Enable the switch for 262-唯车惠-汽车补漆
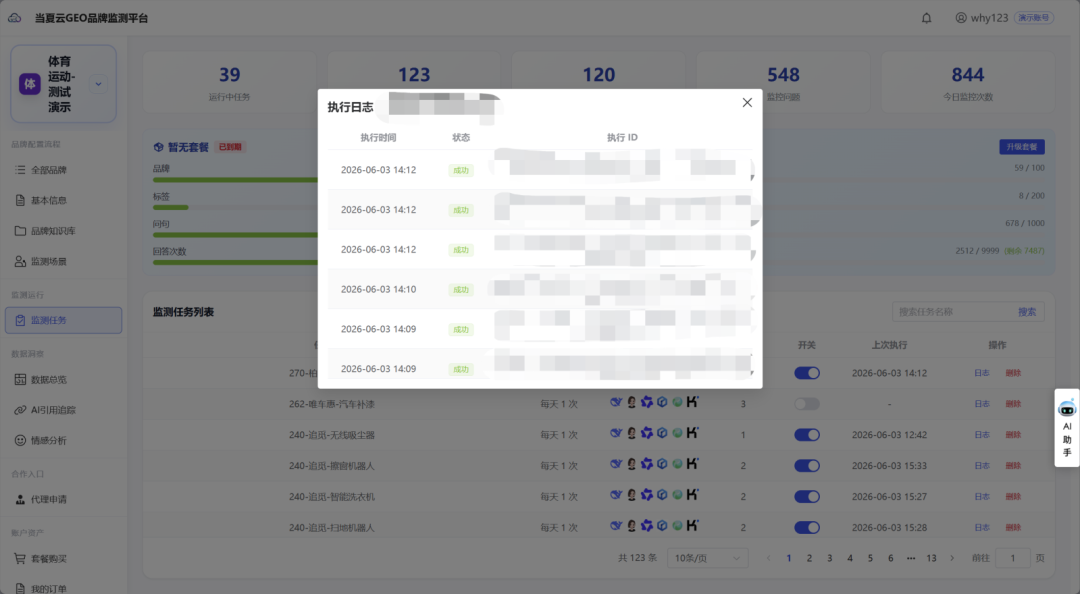This screenshot has height=594, width=1080. click(x=807, y=404)
